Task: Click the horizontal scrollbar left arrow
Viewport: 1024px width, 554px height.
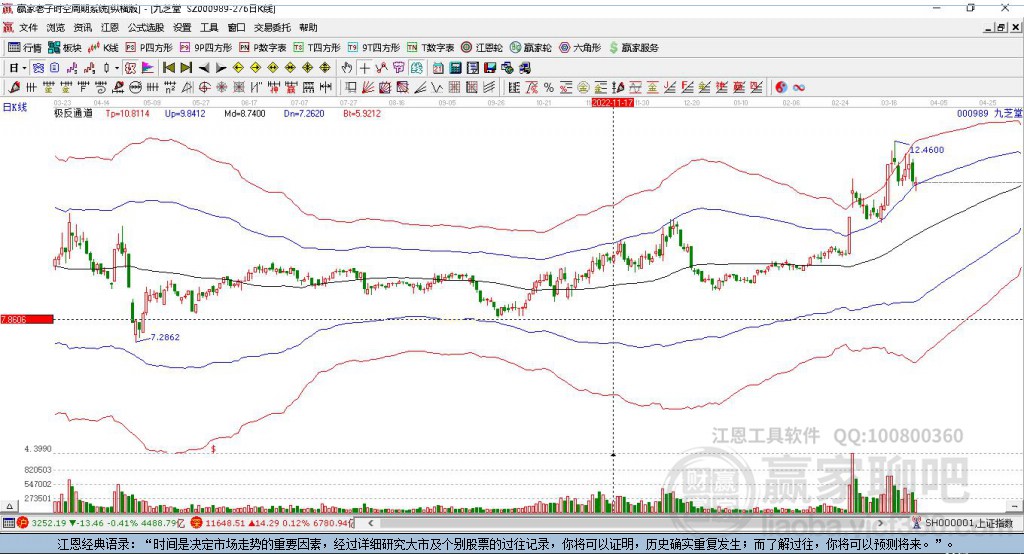Action: 370,523
